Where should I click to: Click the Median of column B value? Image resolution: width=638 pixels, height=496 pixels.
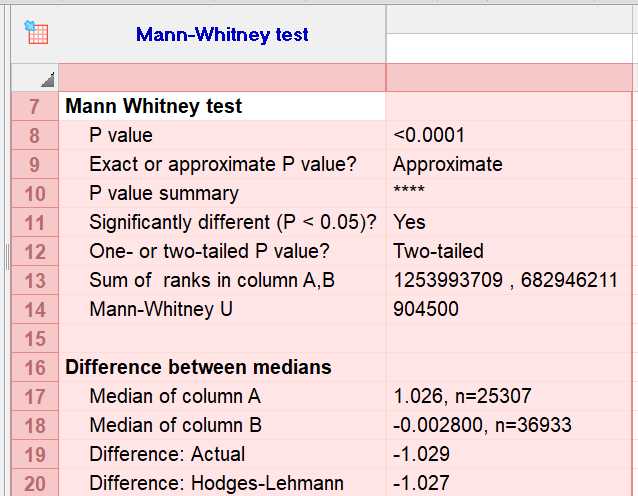(482, 425)
